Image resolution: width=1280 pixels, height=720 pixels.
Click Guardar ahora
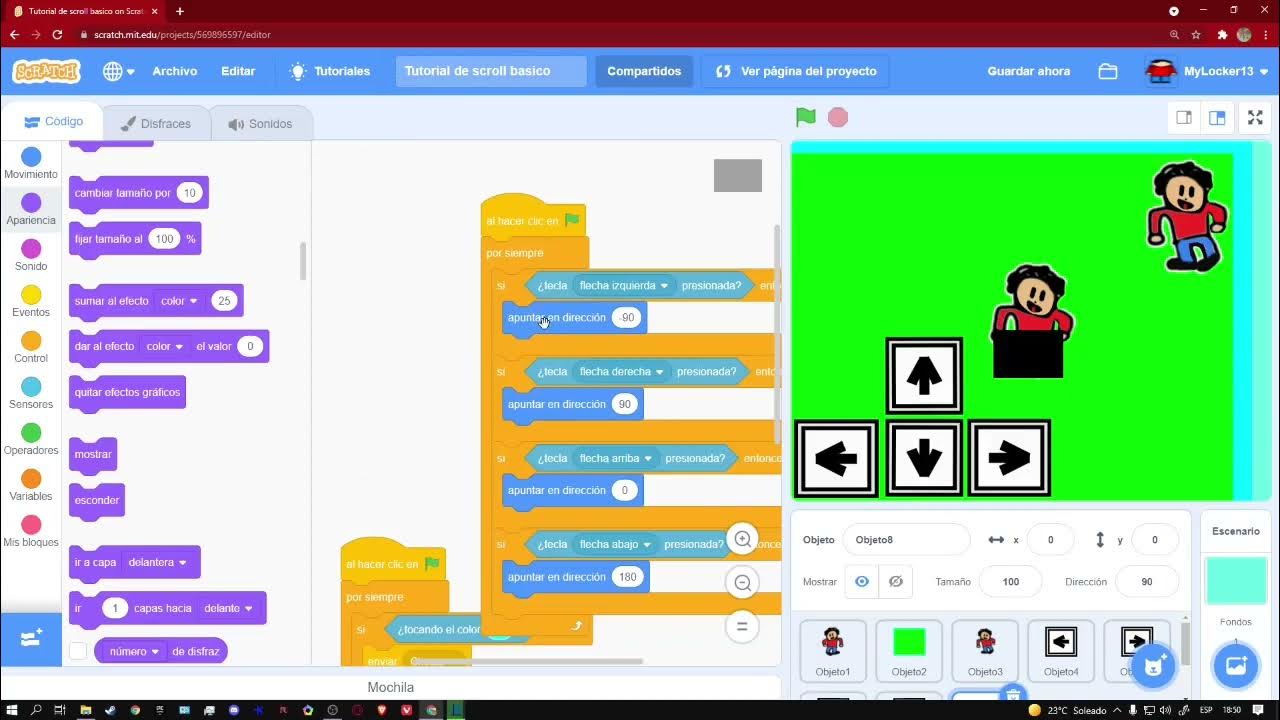[1028, 71]
